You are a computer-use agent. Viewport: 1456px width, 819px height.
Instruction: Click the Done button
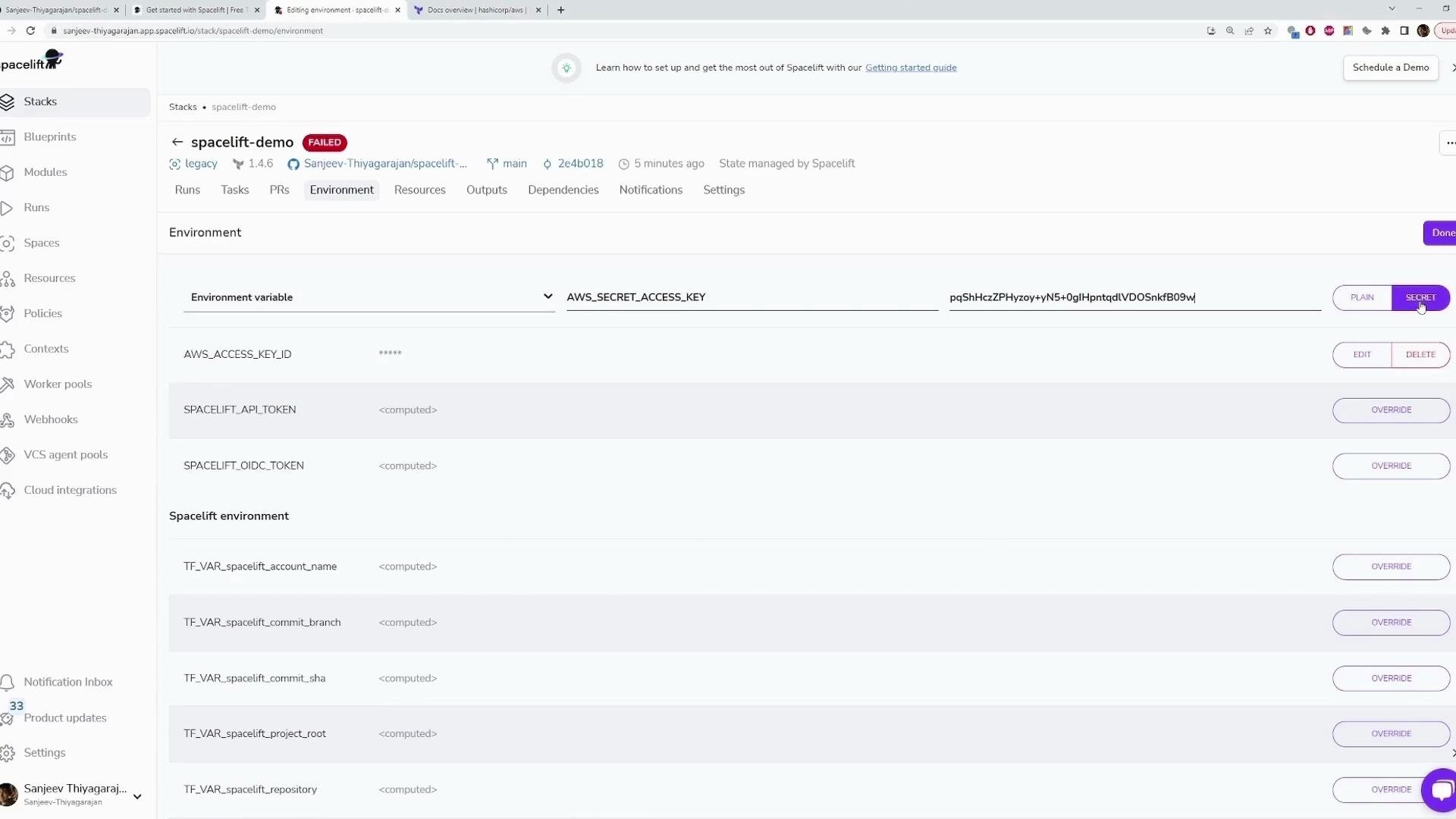pyautogui.click(x=1440, y=234)
